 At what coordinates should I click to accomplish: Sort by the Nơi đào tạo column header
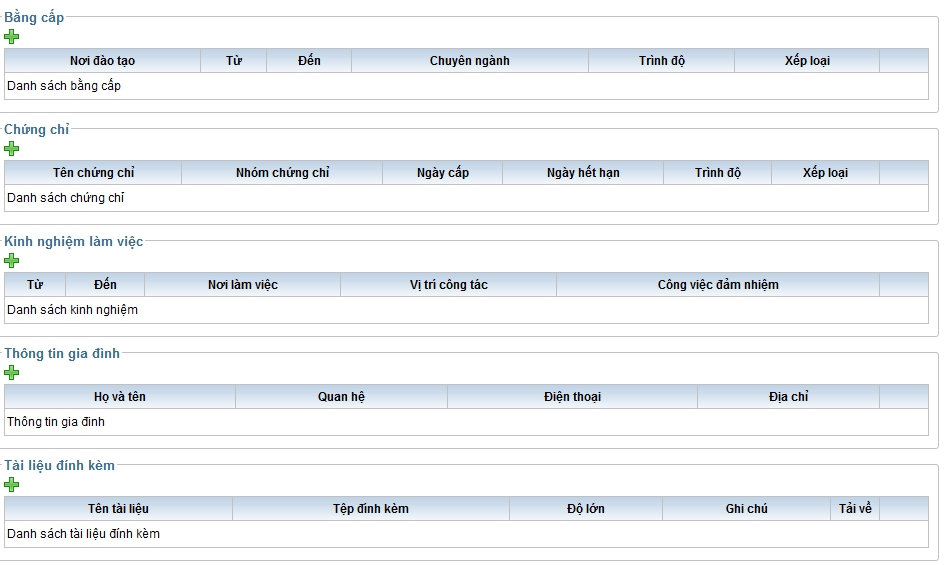102,61
